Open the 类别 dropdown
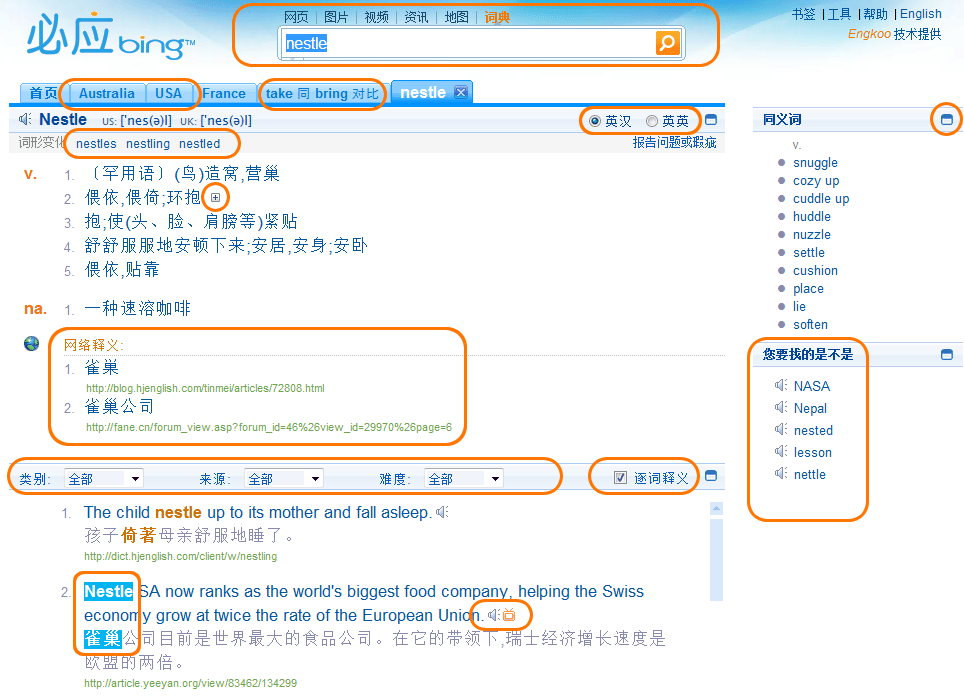Screen dimensions: 964x700 coord(104,479)
